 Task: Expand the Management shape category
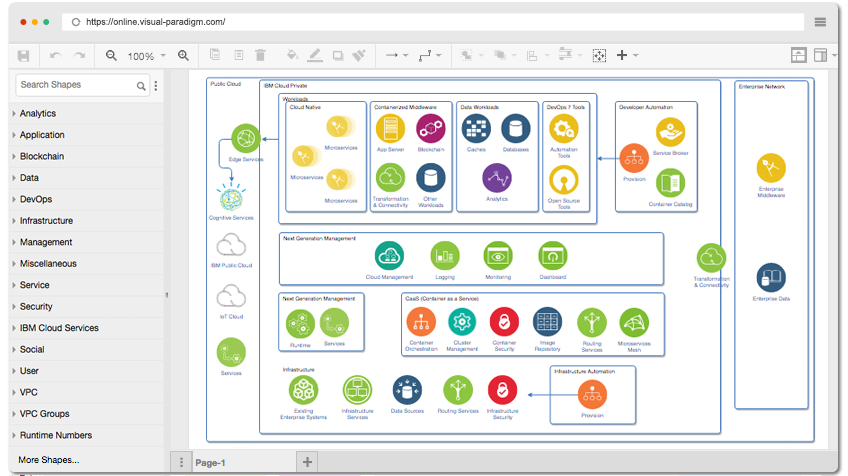pyautogui.click(x=87, y=242)
